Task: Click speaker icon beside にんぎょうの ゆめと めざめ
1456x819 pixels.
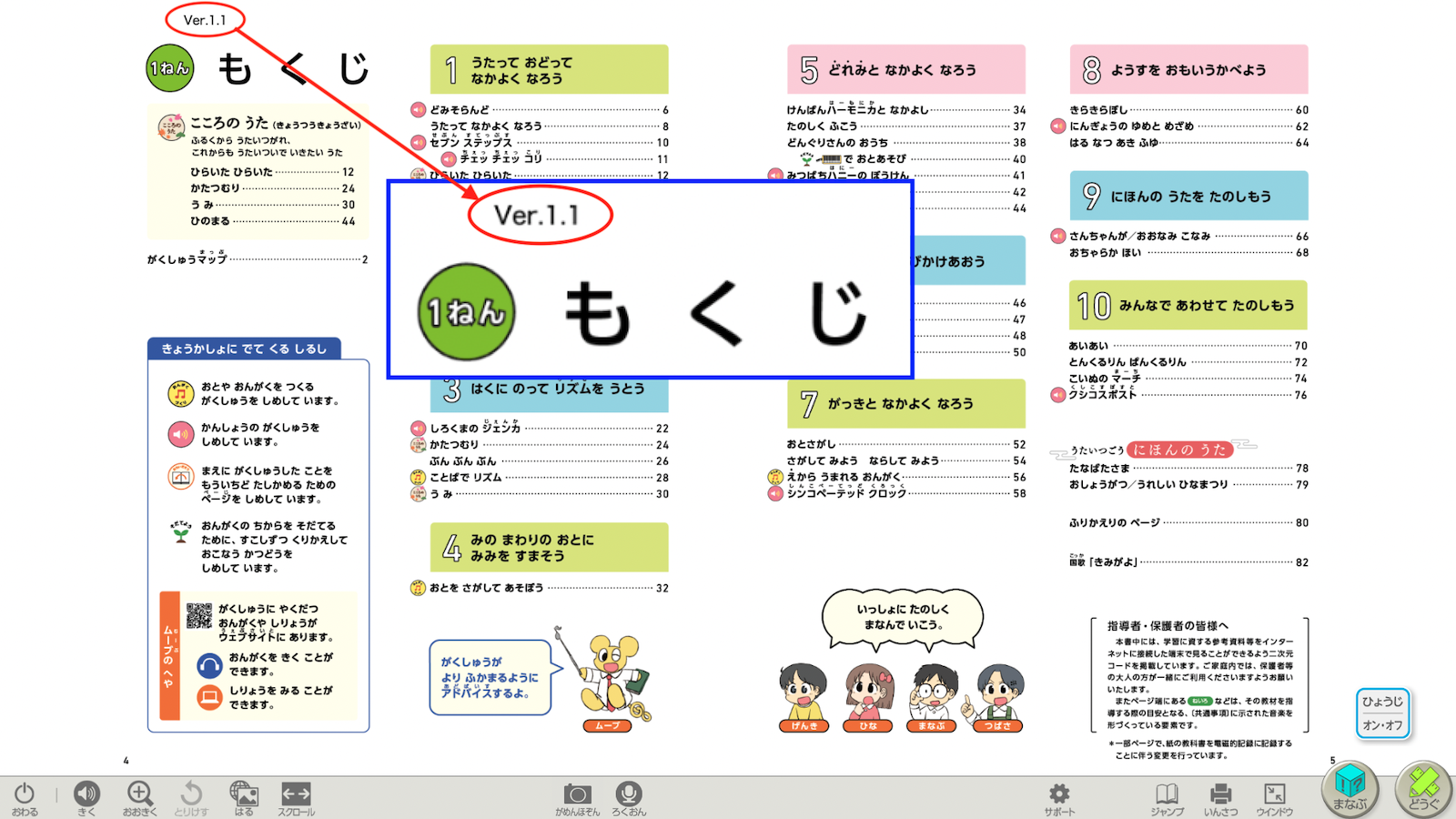Action: (x=1058, y=126)
